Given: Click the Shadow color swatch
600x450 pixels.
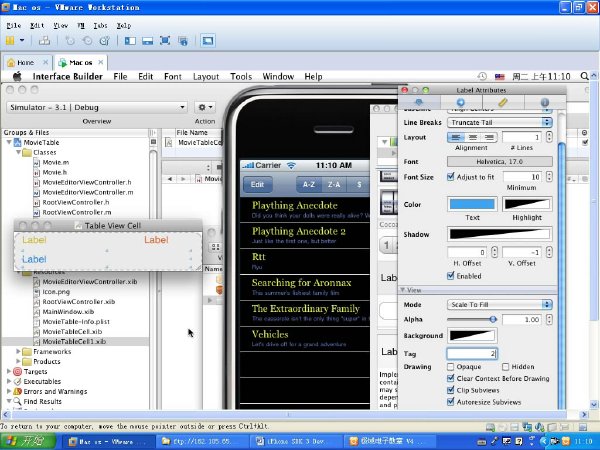Looking at the screenshot, I should coord(499,233).
